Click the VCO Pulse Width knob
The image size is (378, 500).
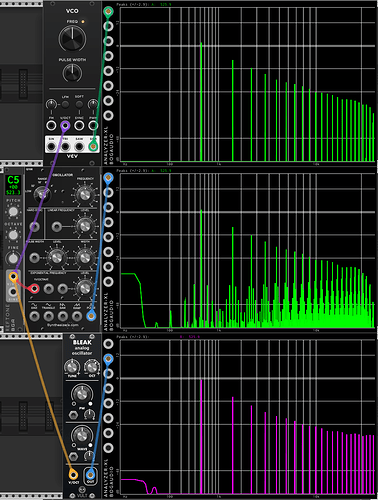72,73
